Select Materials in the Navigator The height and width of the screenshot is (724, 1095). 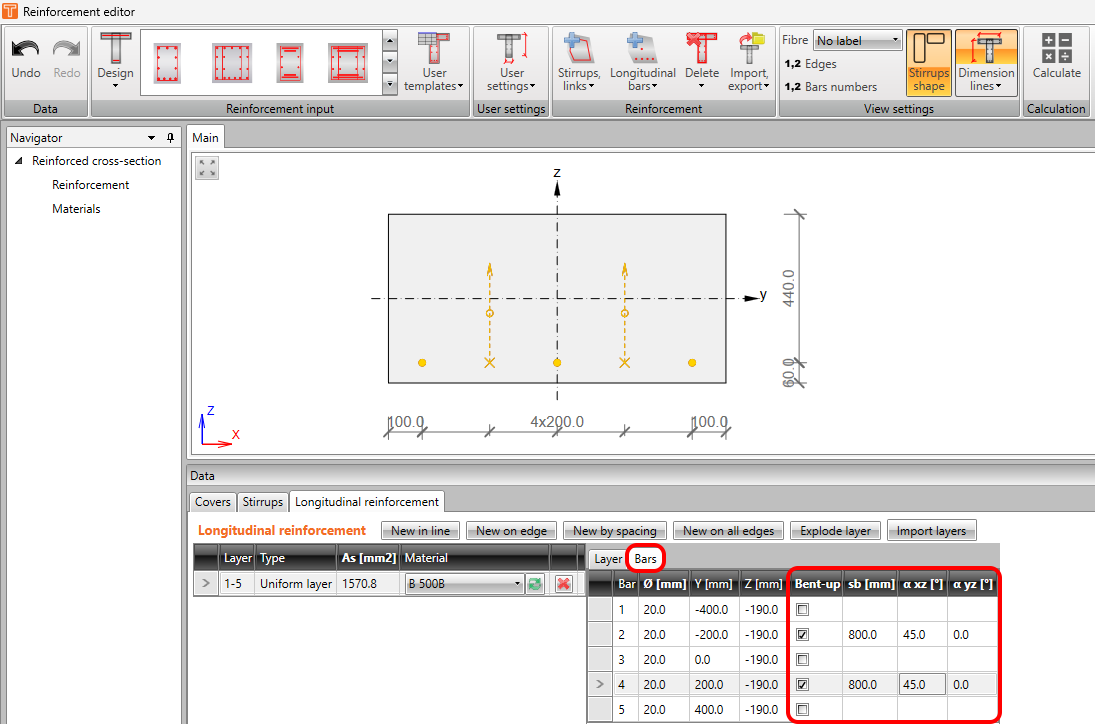point(76,209)
